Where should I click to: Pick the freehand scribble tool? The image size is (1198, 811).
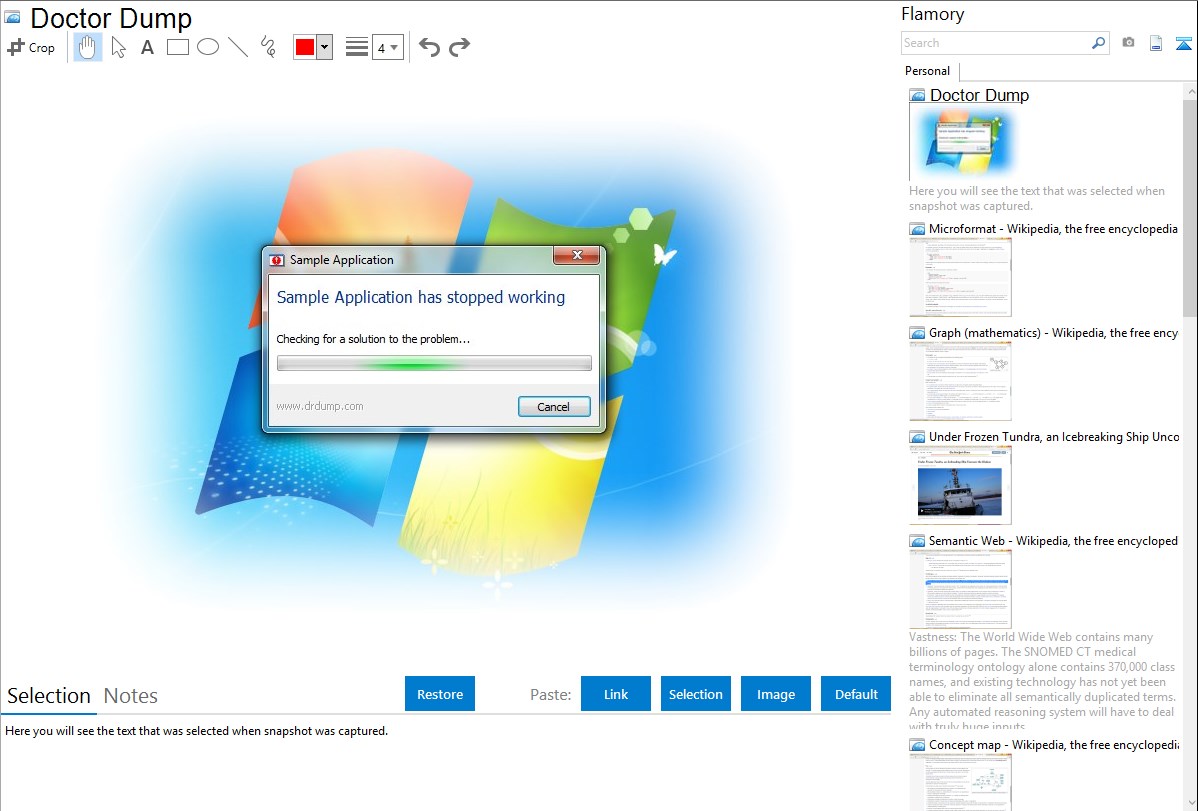pyautogui.click(x=268, y=47)
